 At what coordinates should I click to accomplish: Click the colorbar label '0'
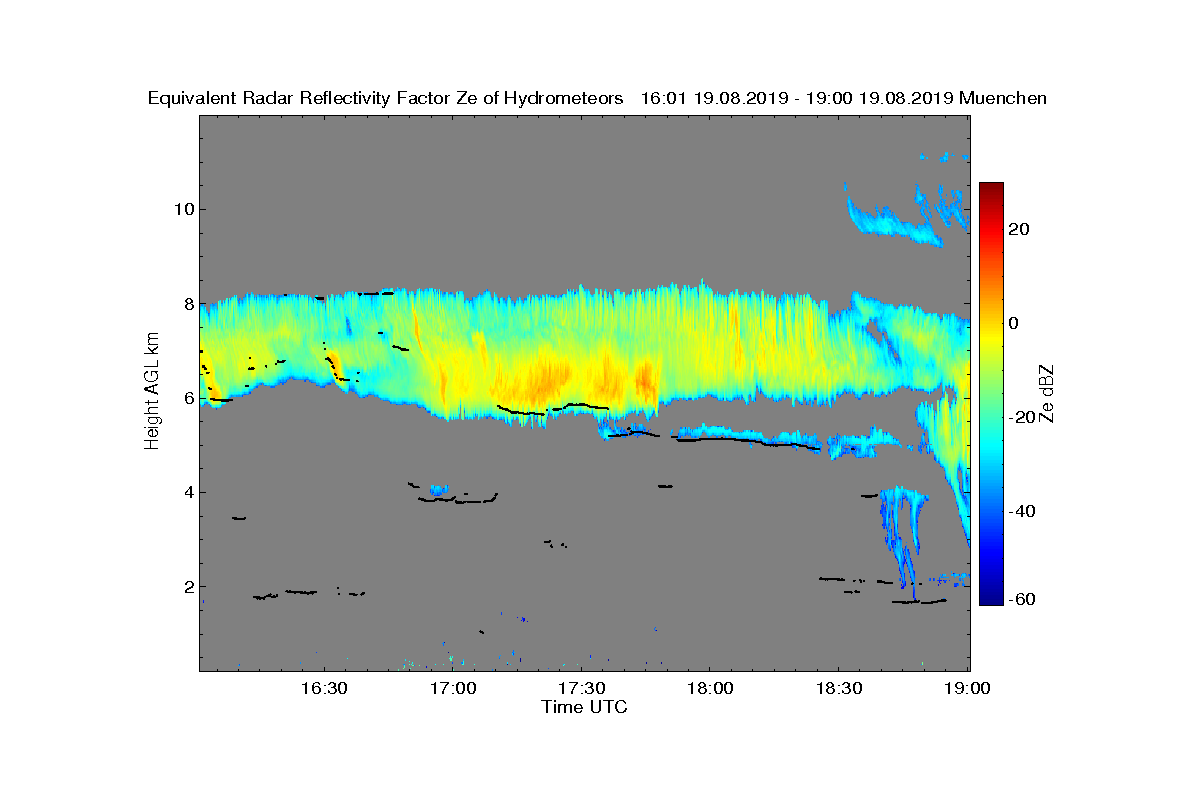1014,323
